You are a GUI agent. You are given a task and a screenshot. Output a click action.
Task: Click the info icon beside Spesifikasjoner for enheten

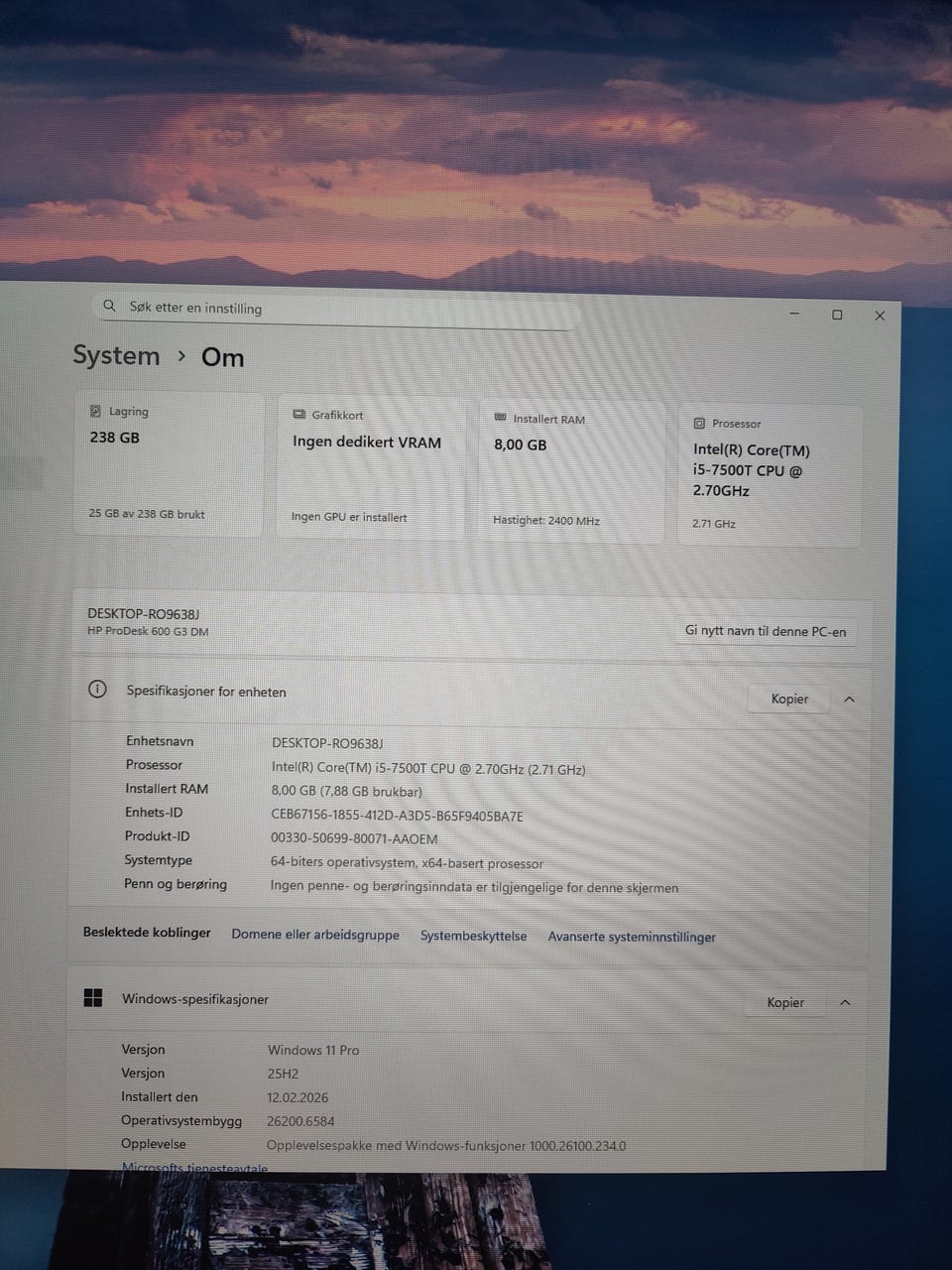pyautogui.click(x=97, y=690)
